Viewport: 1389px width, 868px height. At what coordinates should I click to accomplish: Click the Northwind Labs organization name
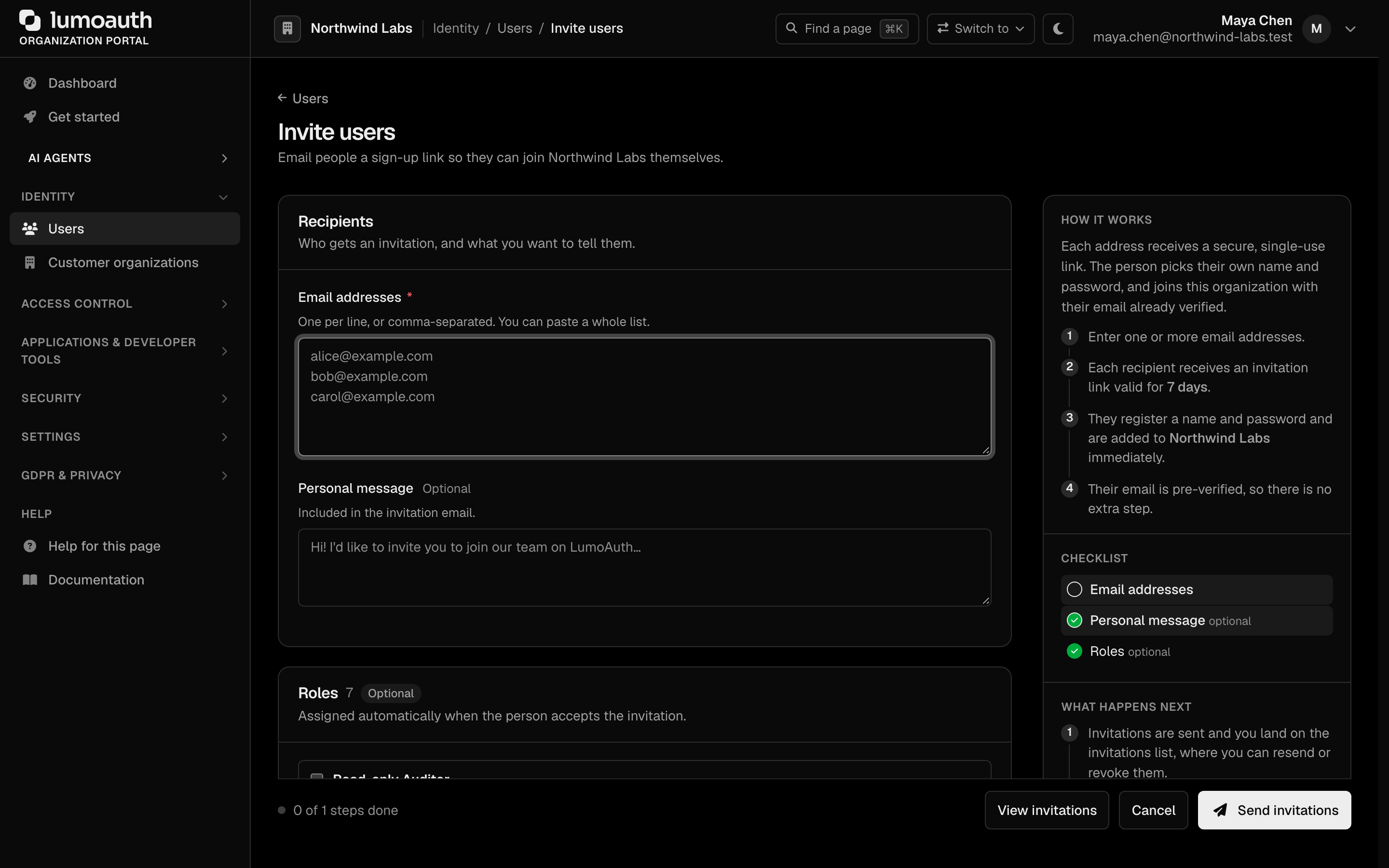361,28
